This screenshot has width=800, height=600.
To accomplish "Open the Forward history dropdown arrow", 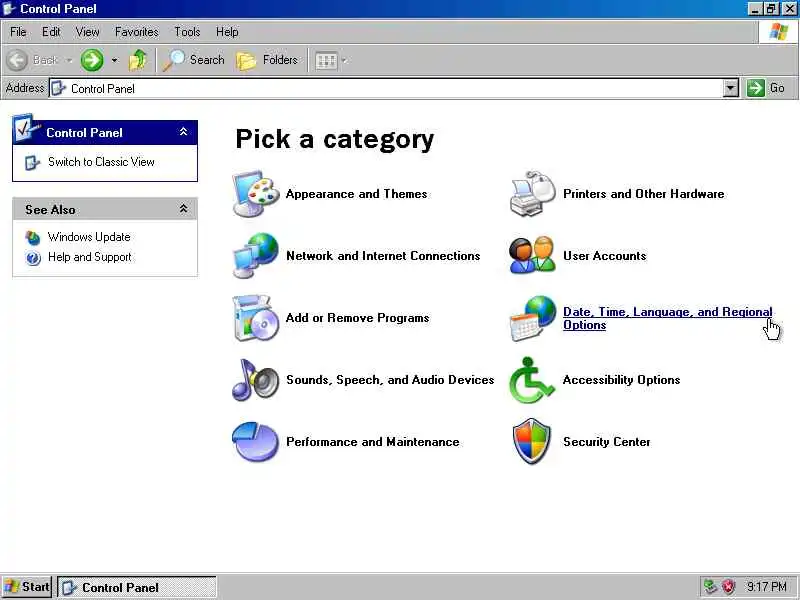I will click(114, 61).
